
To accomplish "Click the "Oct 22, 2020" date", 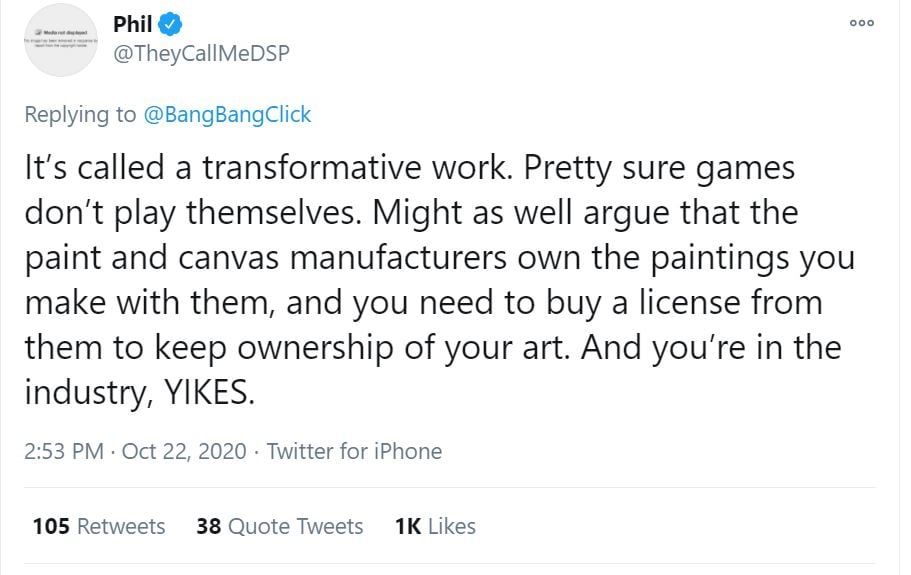I will 184,451.
